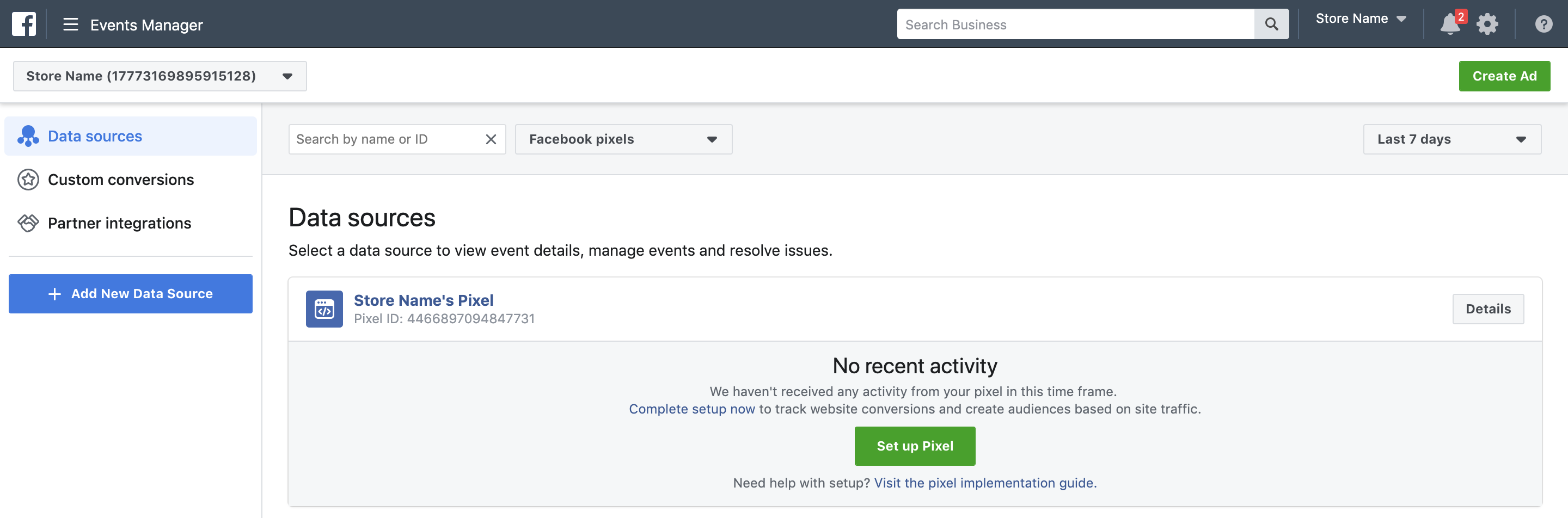Click the Pixel ID: 4466897094847731 text
The width and height of the screenshot is (1568, 518).
click(444, 319)
